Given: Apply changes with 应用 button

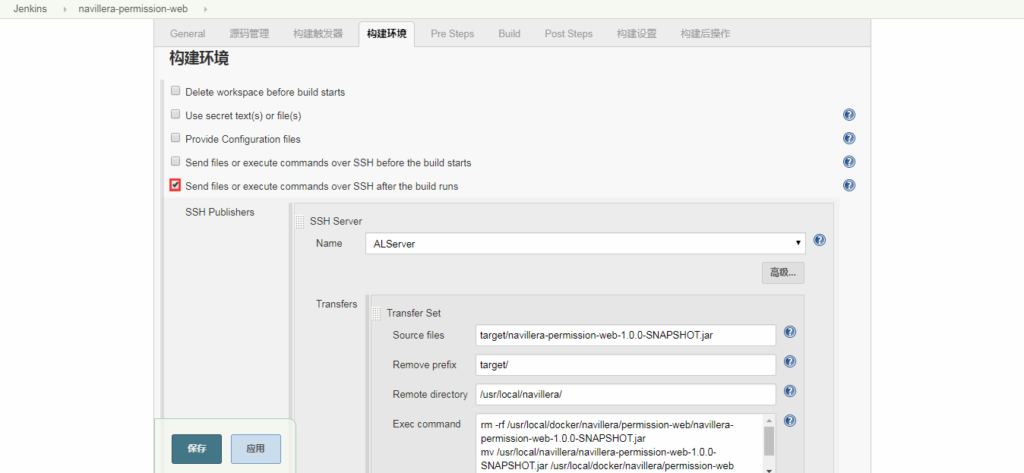Looking at the screenshot, I should point(255,449).
